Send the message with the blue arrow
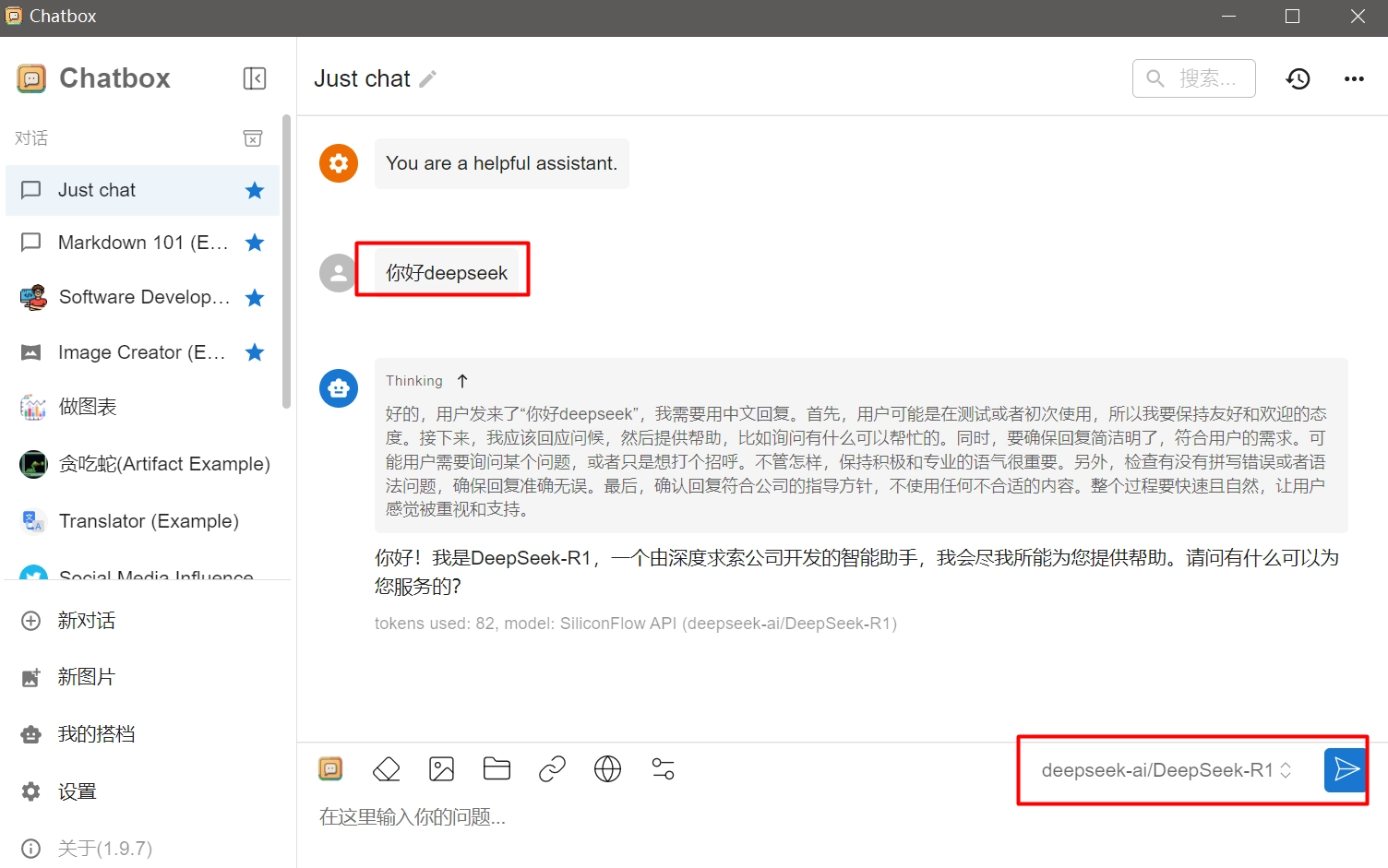Viewport: 1388px width, 868px height. point(1346,770)
